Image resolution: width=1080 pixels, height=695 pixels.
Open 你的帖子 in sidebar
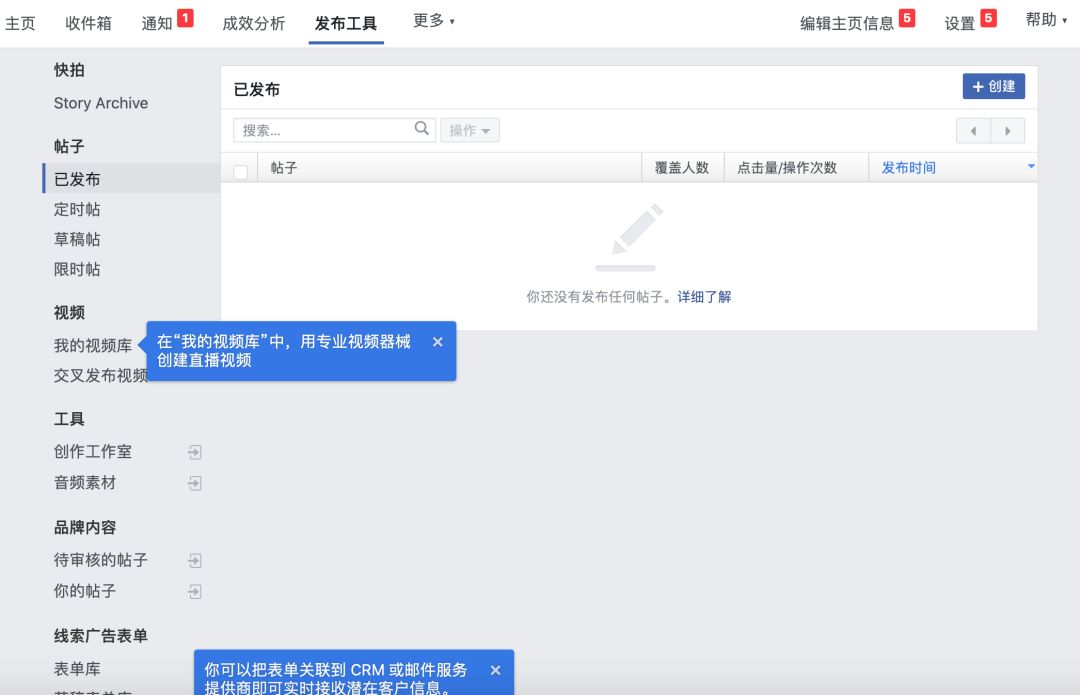(85, 591)
